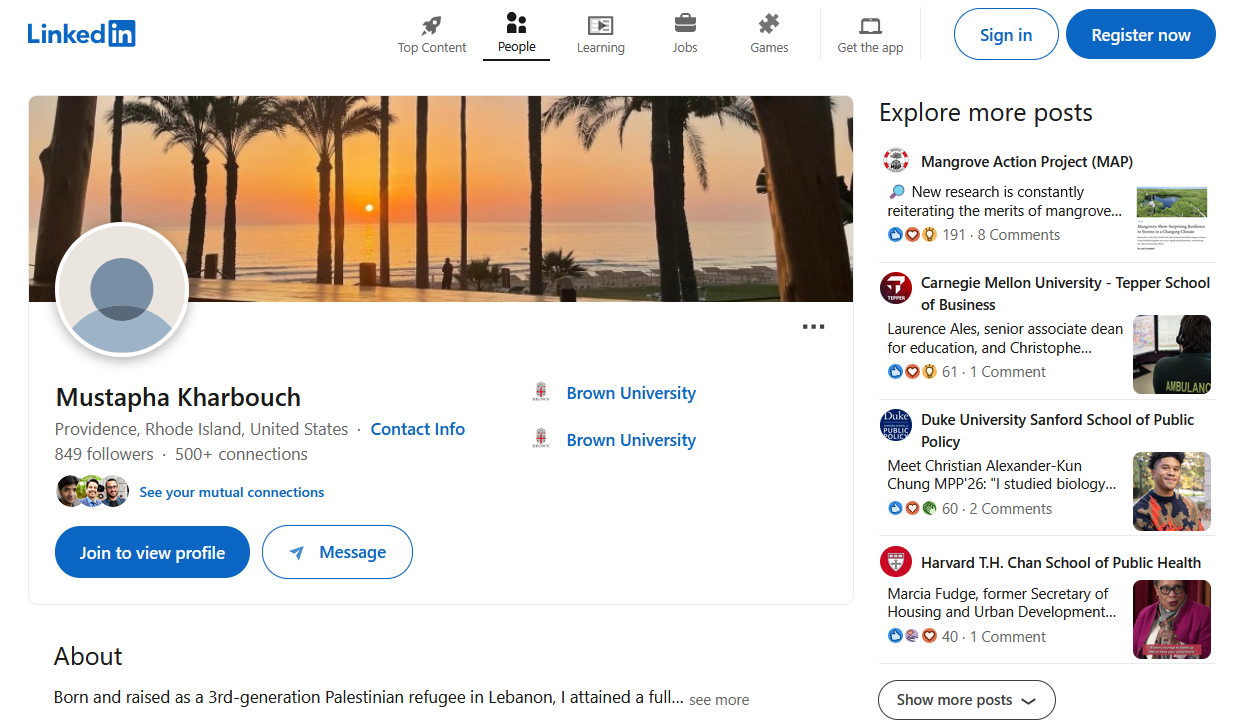1251x727 pixels.
Task: Click the Sign in button
Action: pos(1006,35)
